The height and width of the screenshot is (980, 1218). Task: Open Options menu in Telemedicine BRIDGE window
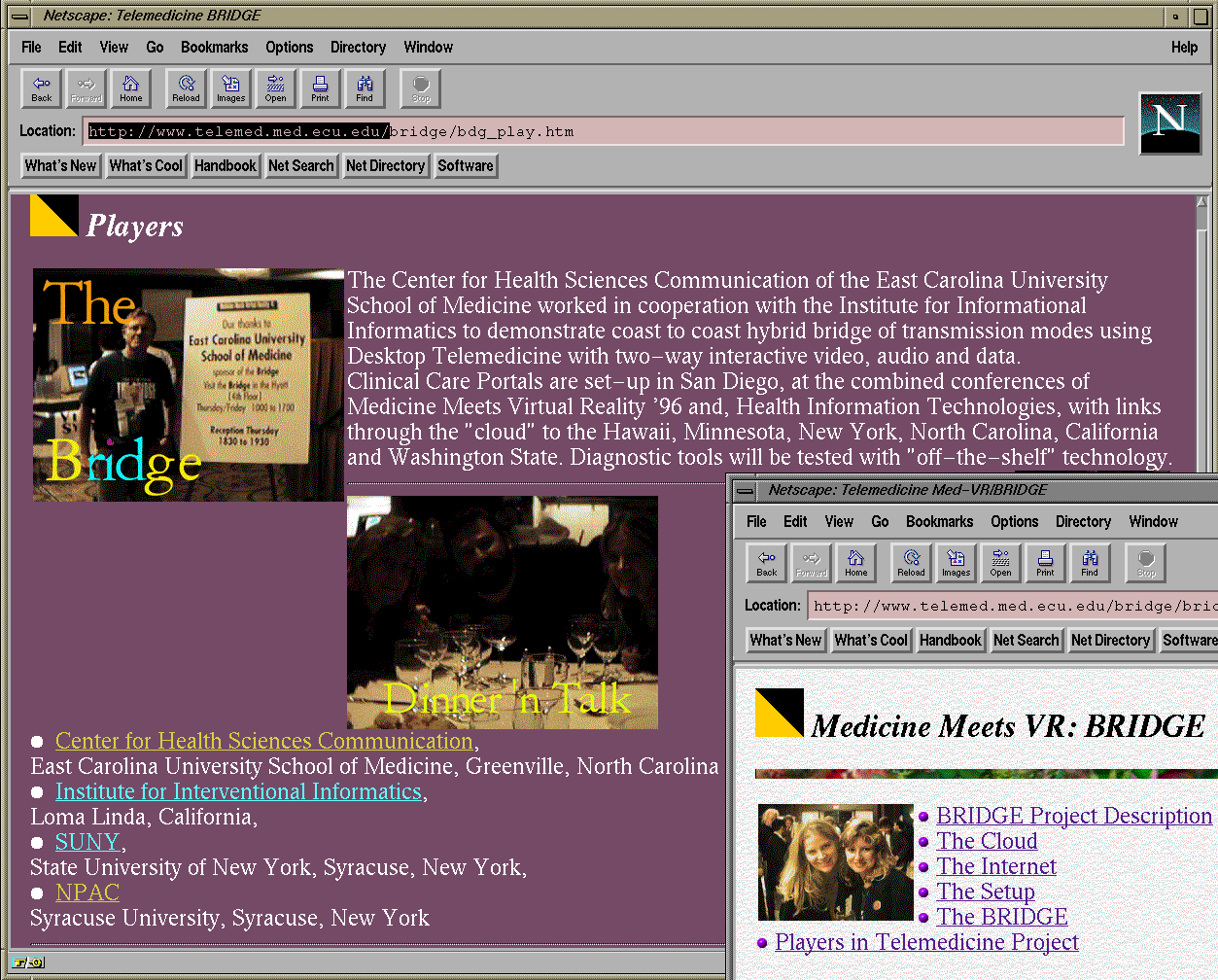pos(290,47)
